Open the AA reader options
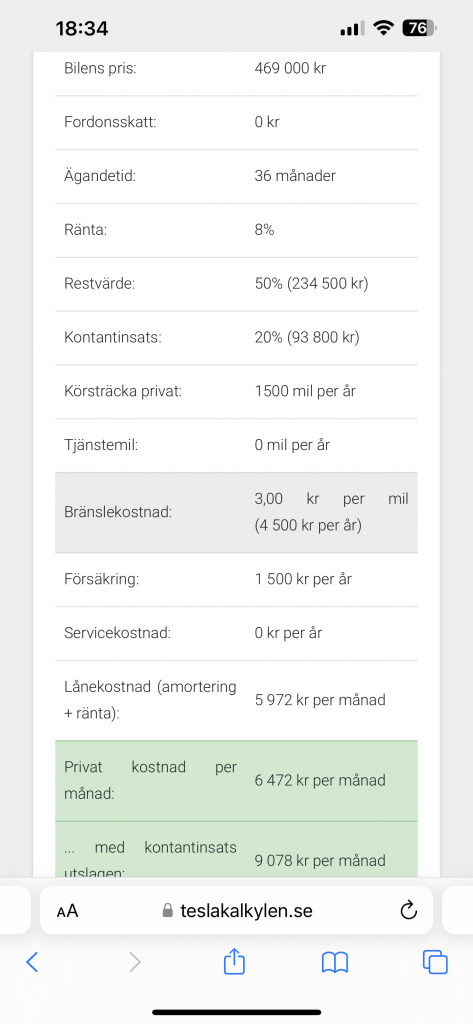 [67, 910]
